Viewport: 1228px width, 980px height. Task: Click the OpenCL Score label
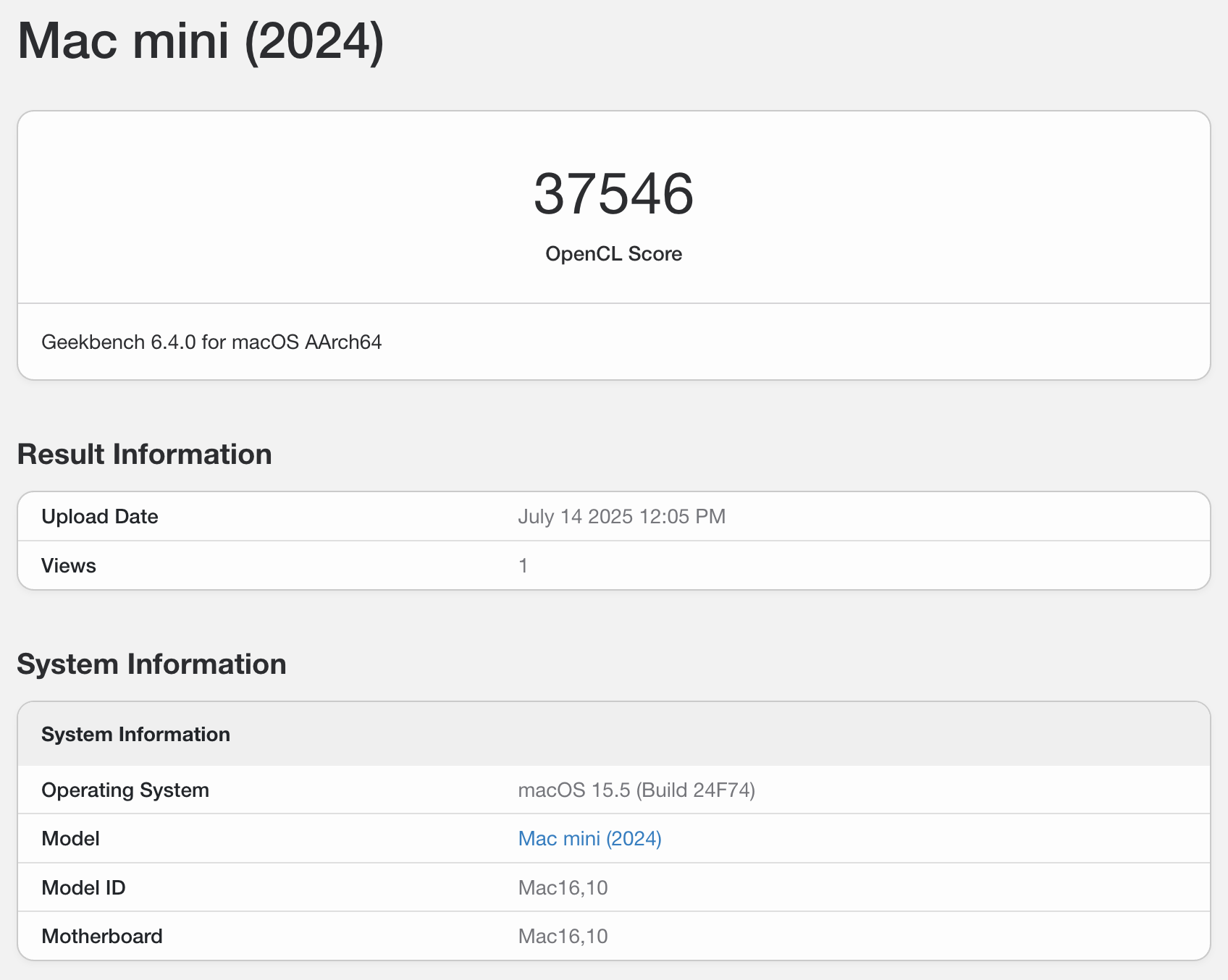click(x=614, y=254)
